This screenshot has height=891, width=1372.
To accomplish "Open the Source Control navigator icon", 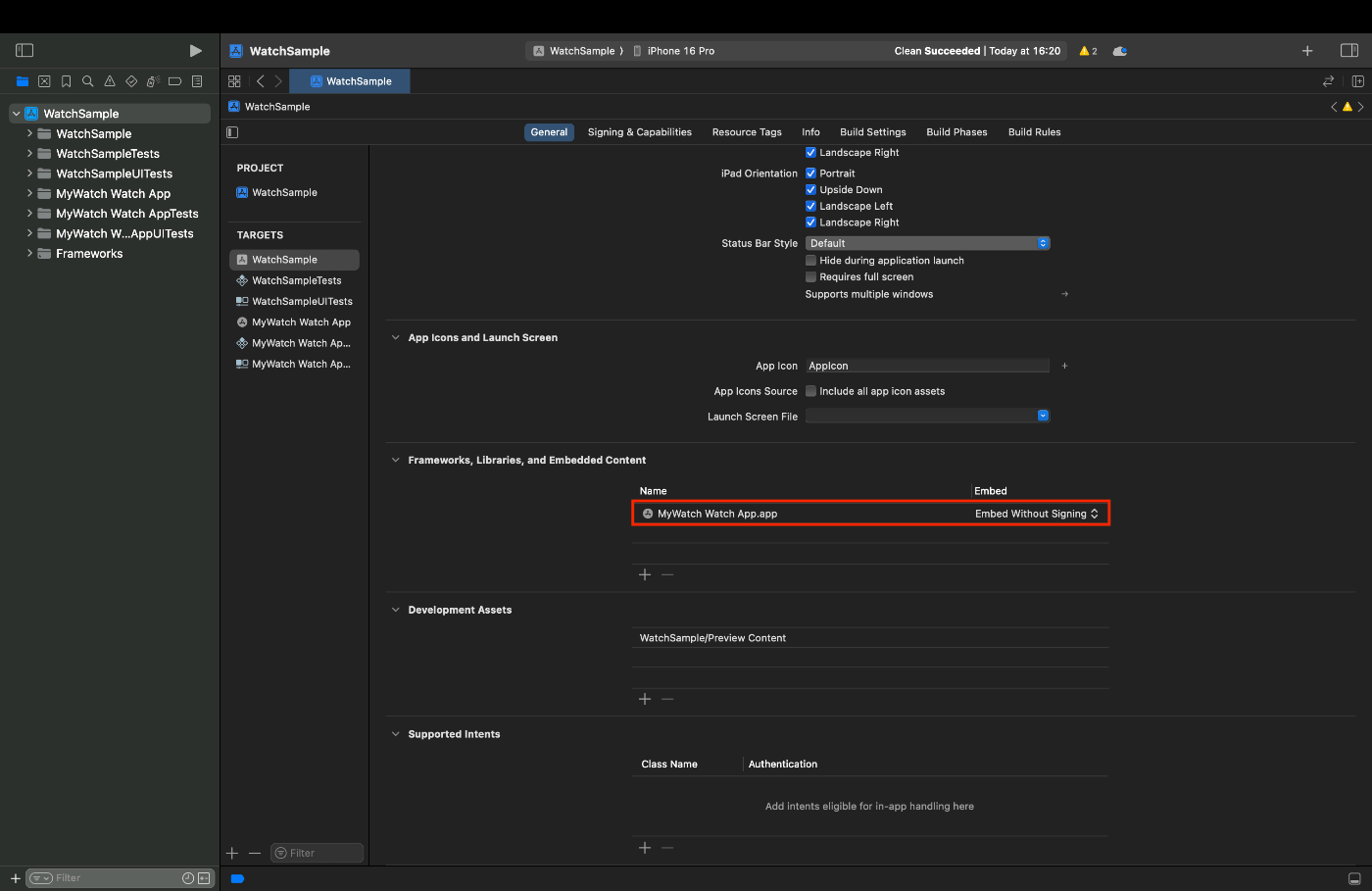I will click(44, 81).
